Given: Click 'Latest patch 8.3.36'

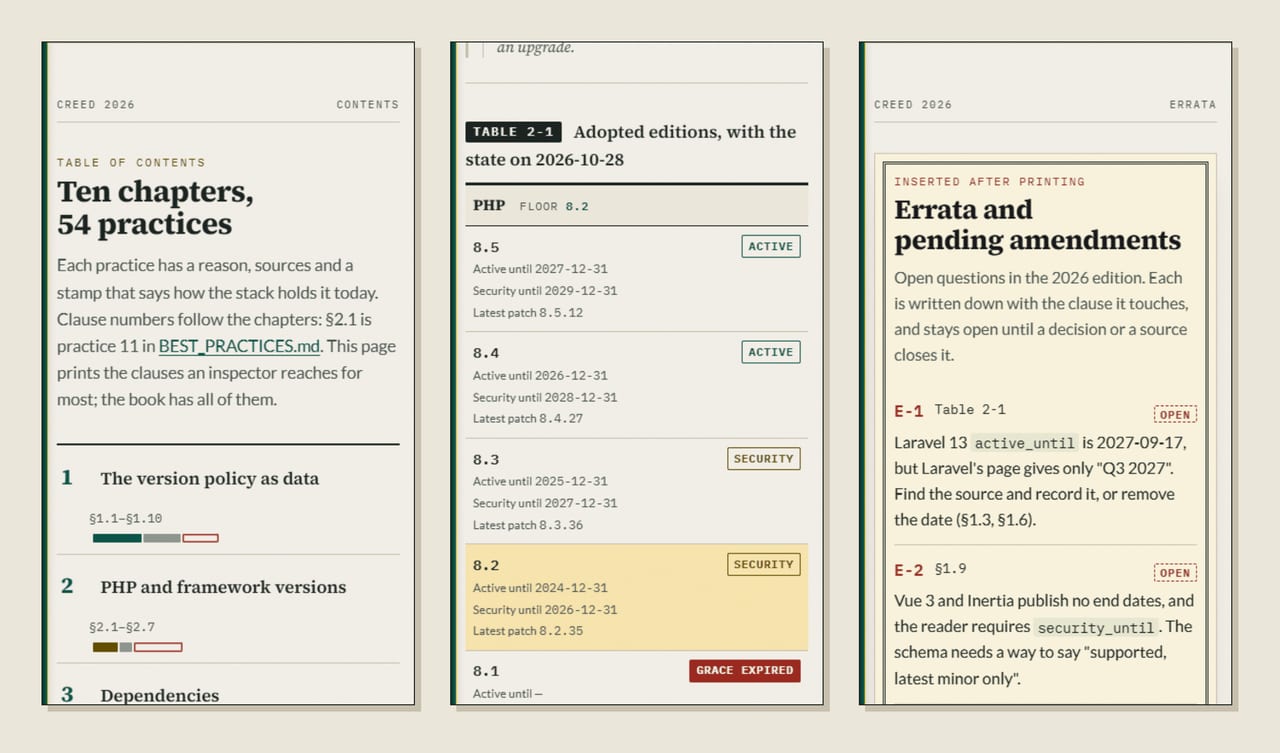Looking at the screenshot, I should pyautogui.click(x=528, y=525).
